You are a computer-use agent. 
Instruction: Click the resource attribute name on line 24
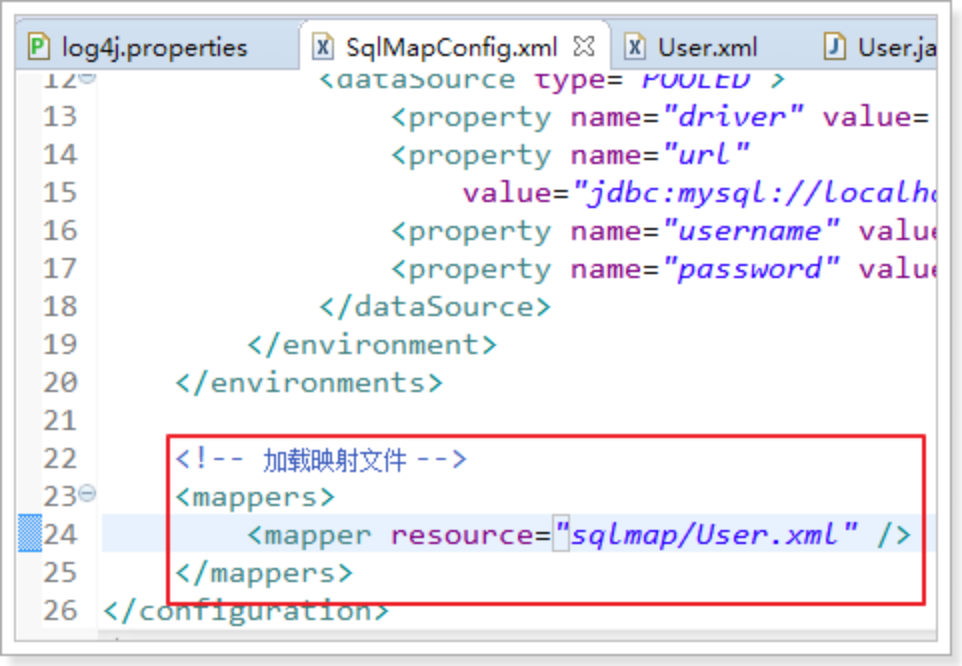462,535
